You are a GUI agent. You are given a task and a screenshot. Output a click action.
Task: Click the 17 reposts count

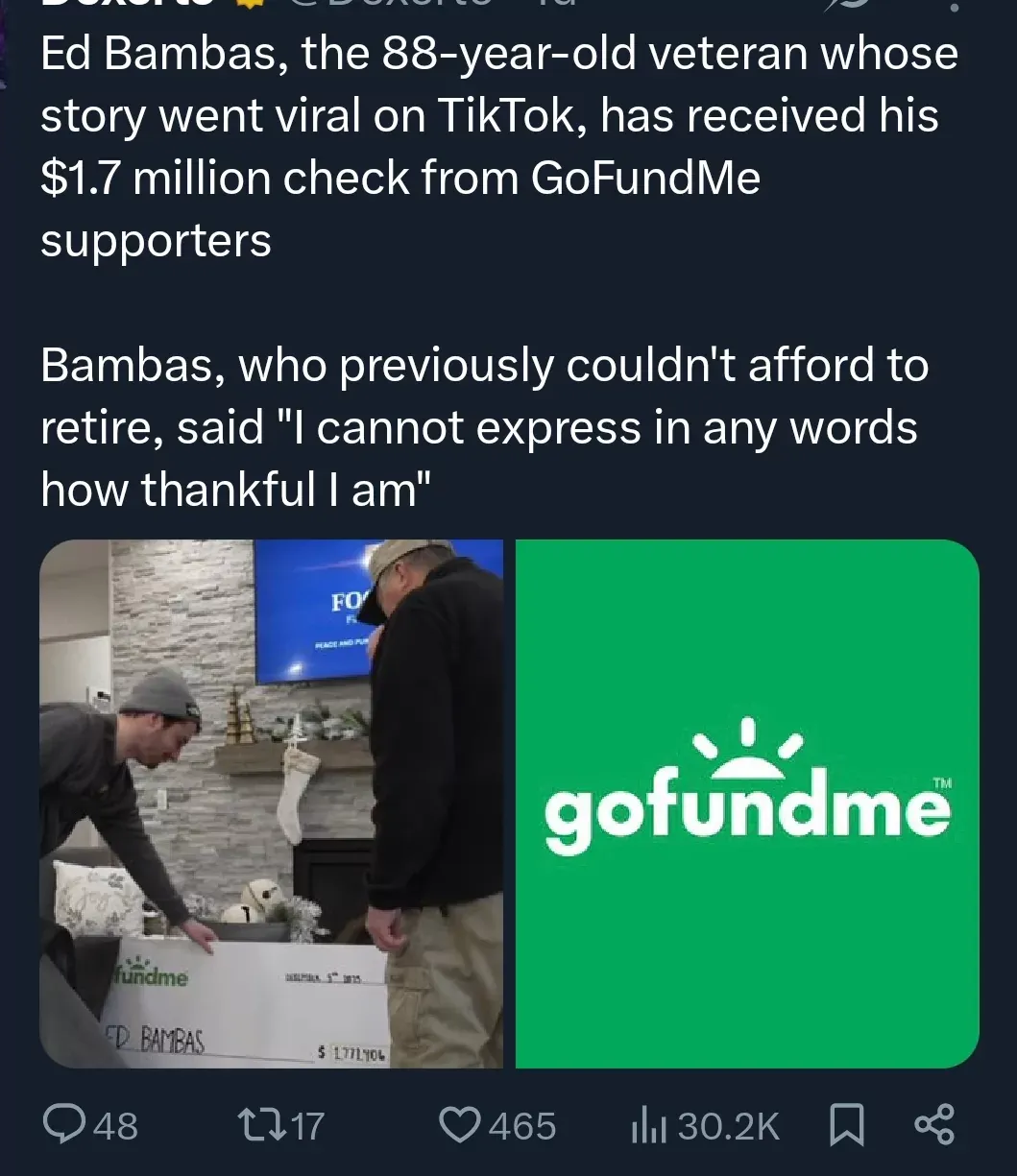tap(307, 1125)
